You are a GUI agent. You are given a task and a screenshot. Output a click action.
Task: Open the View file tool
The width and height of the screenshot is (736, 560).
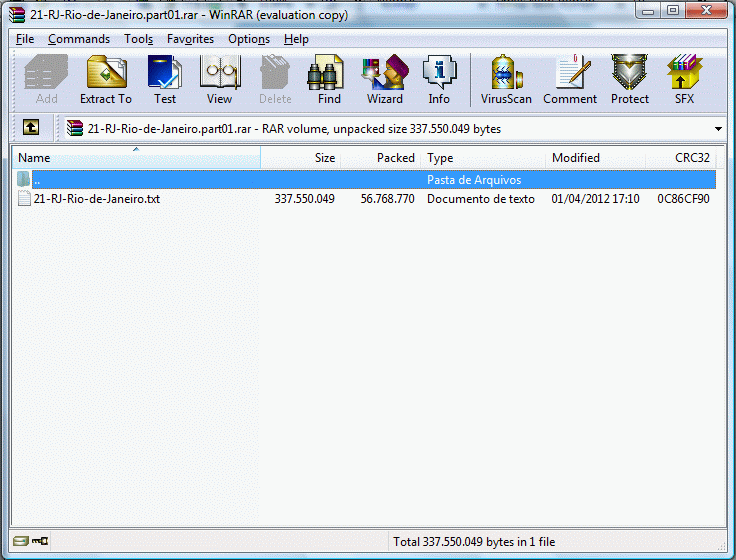point(219,80)
